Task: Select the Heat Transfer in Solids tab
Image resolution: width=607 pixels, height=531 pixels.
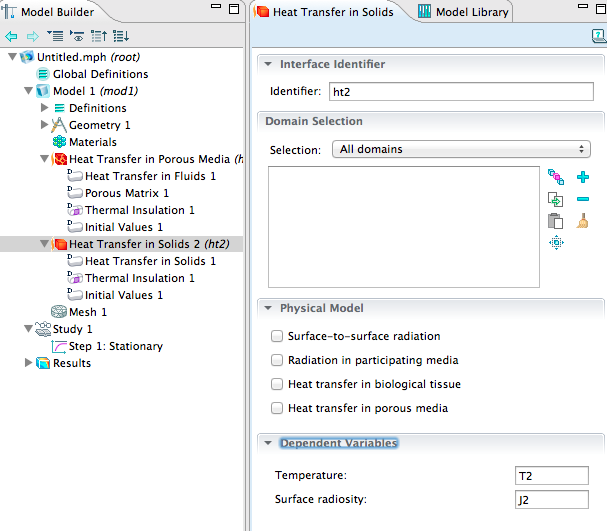Action: click(x=328, y=12)
